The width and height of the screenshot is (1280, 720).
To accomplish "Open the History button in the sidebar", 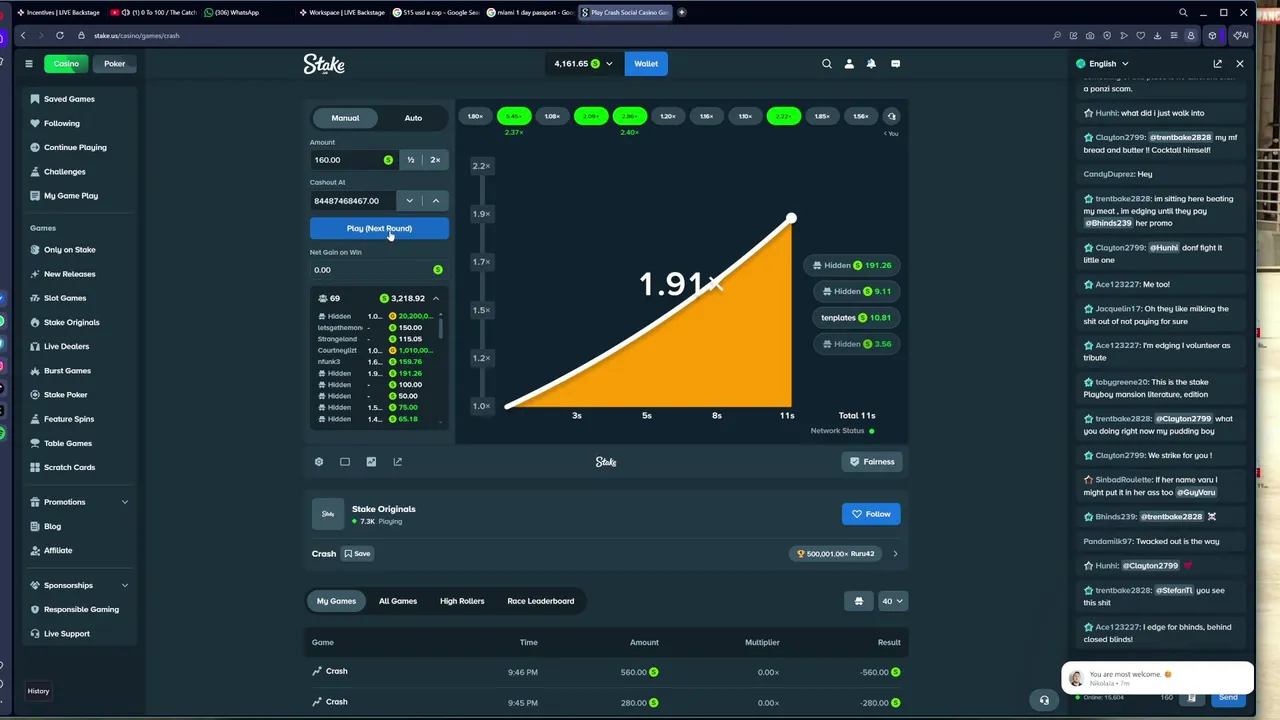I will (x=38, y=691).
